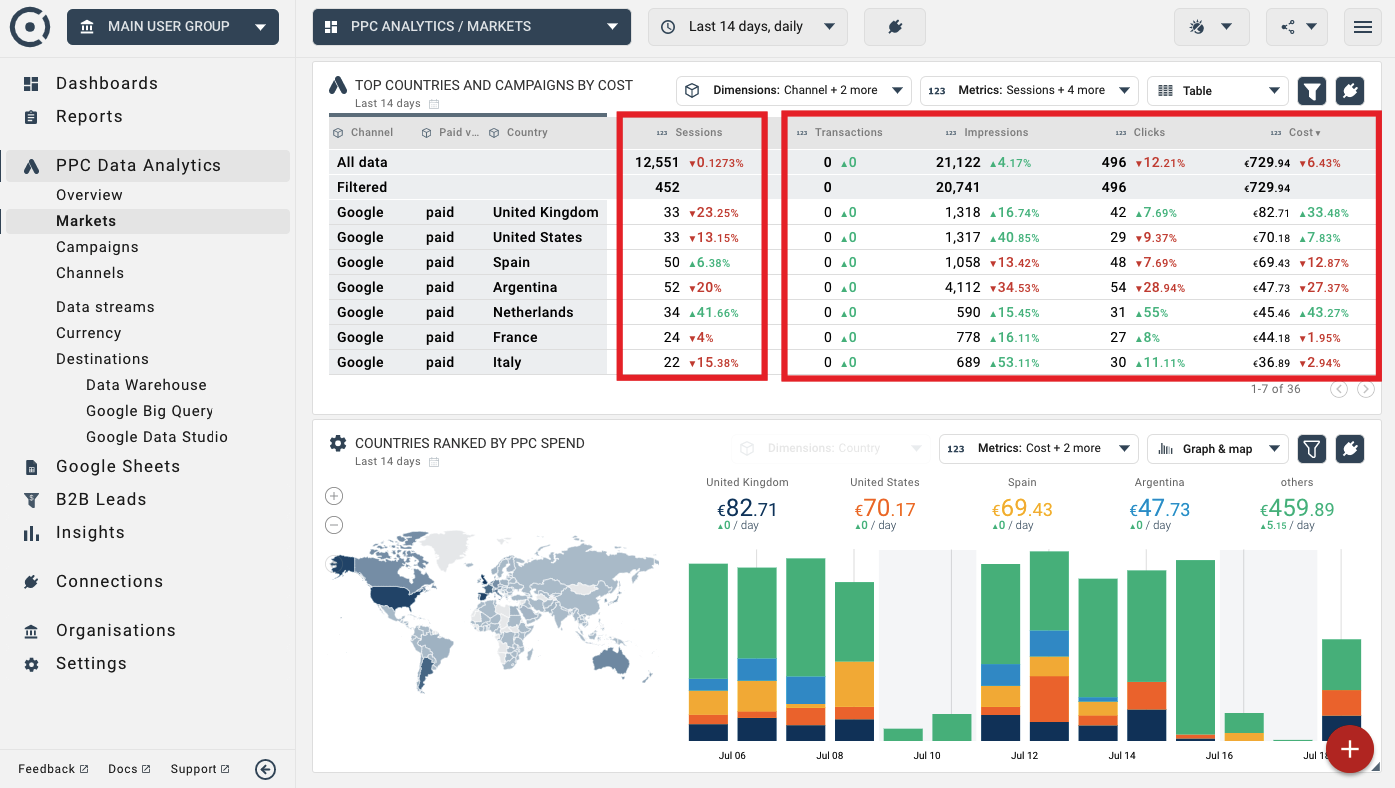Click the Settings gear icon in sidebar
1395x788 pixels.
pos(31,664)
